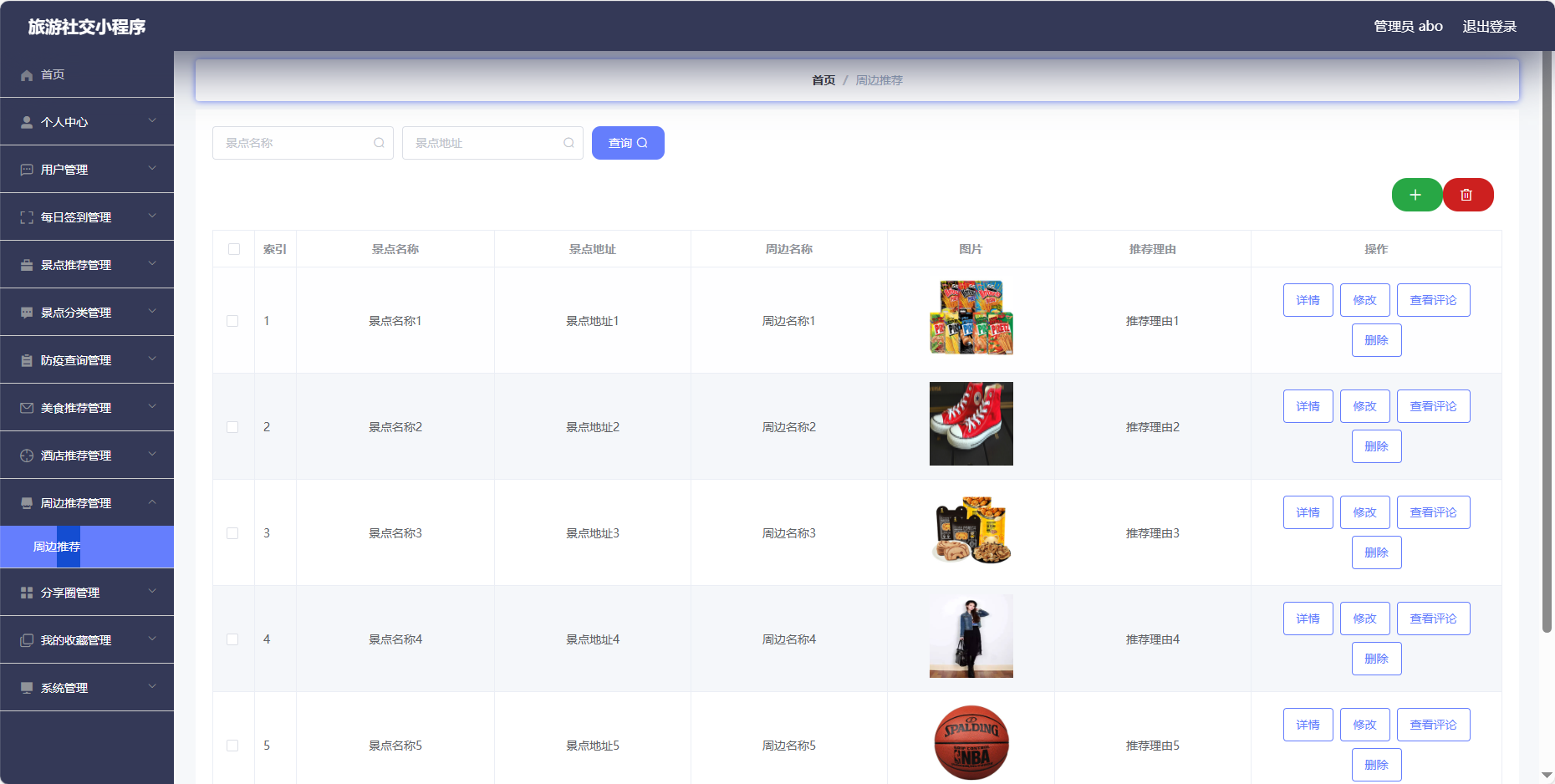Open the 系统管理 menu label
This screenshot has height=784, width=1555.
coord(64,688)
